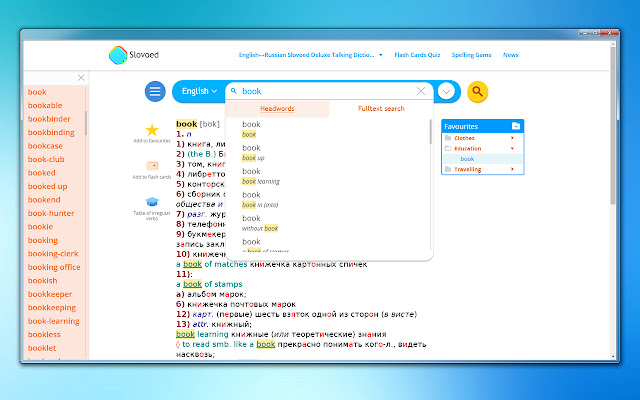Select the 'book in (into)' search result
The image size is (640, 400).
327,200
